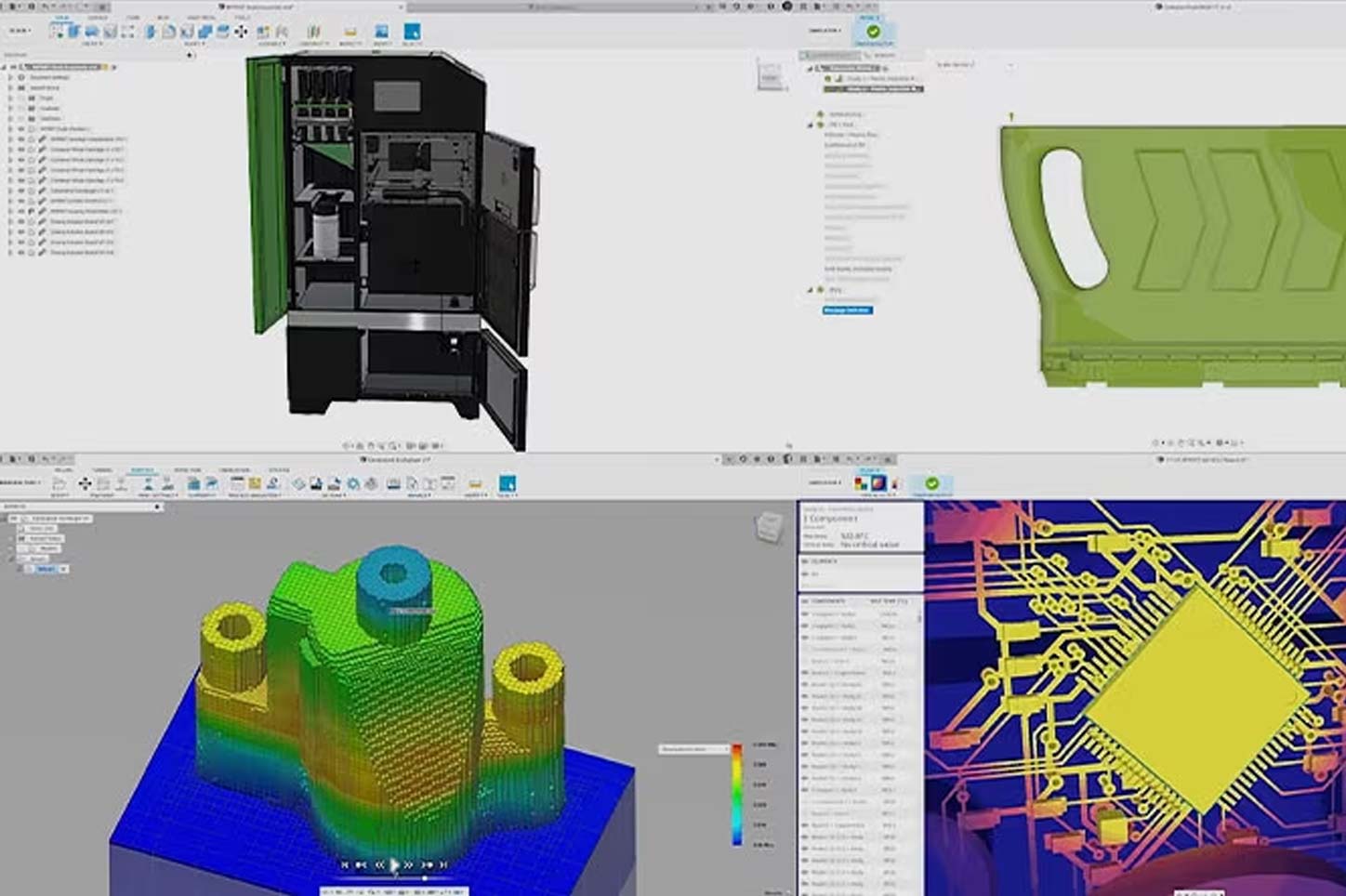Choose the Construct plane icon in top-left window

(313, 32)
